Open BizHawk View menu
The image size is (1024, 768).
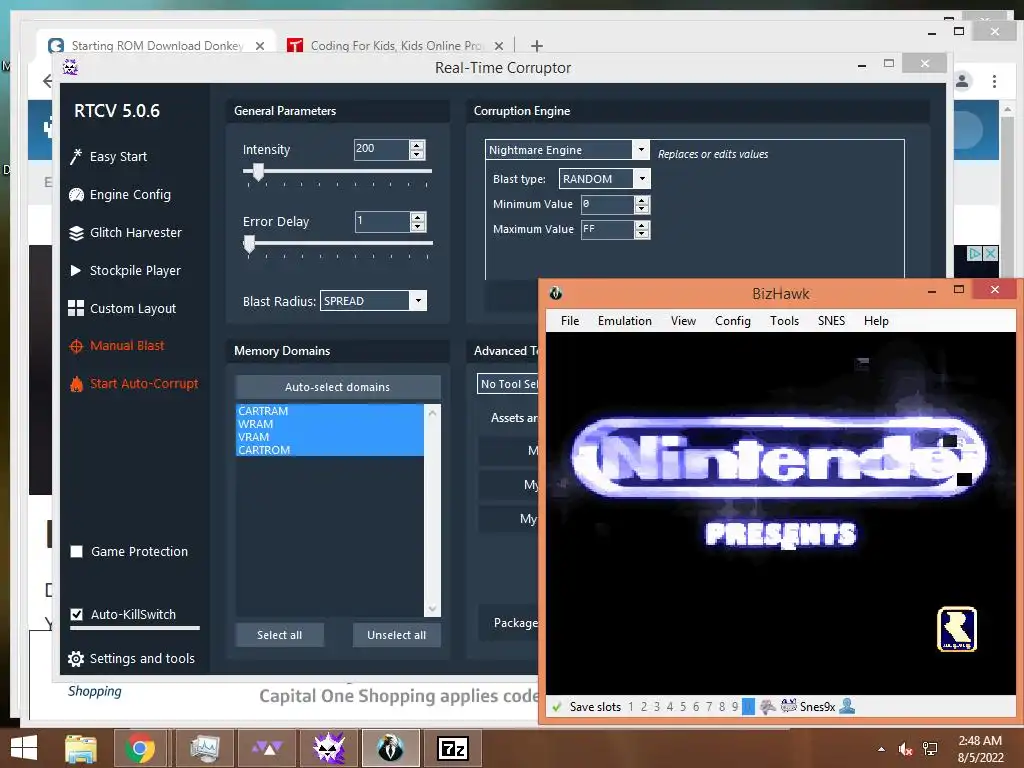[x=683, y=321]
